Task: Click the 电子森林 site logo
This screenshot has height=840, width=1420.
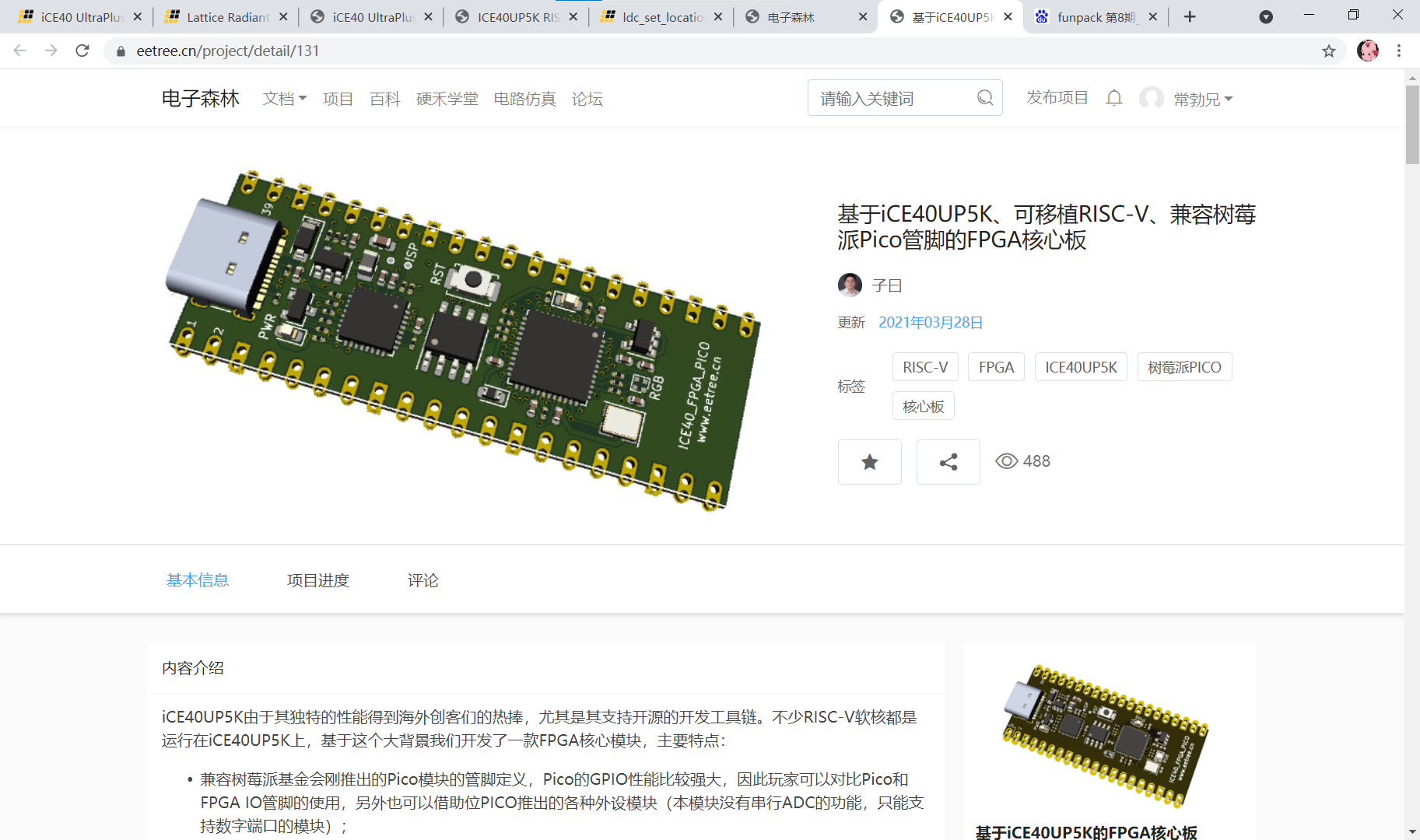Action: 200,98
